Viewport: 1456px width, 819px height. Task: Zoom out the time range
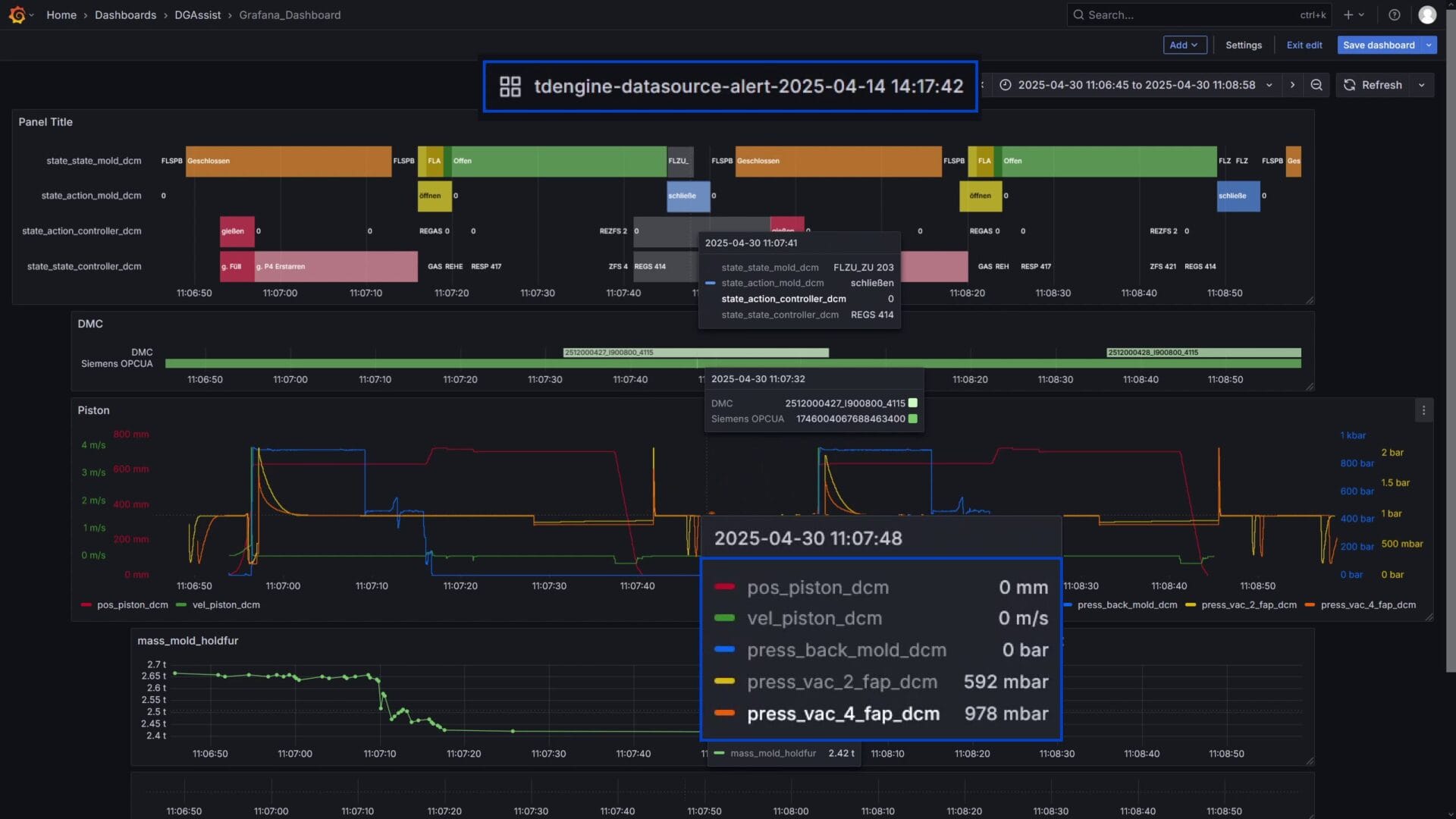(x=1316, y=85)
